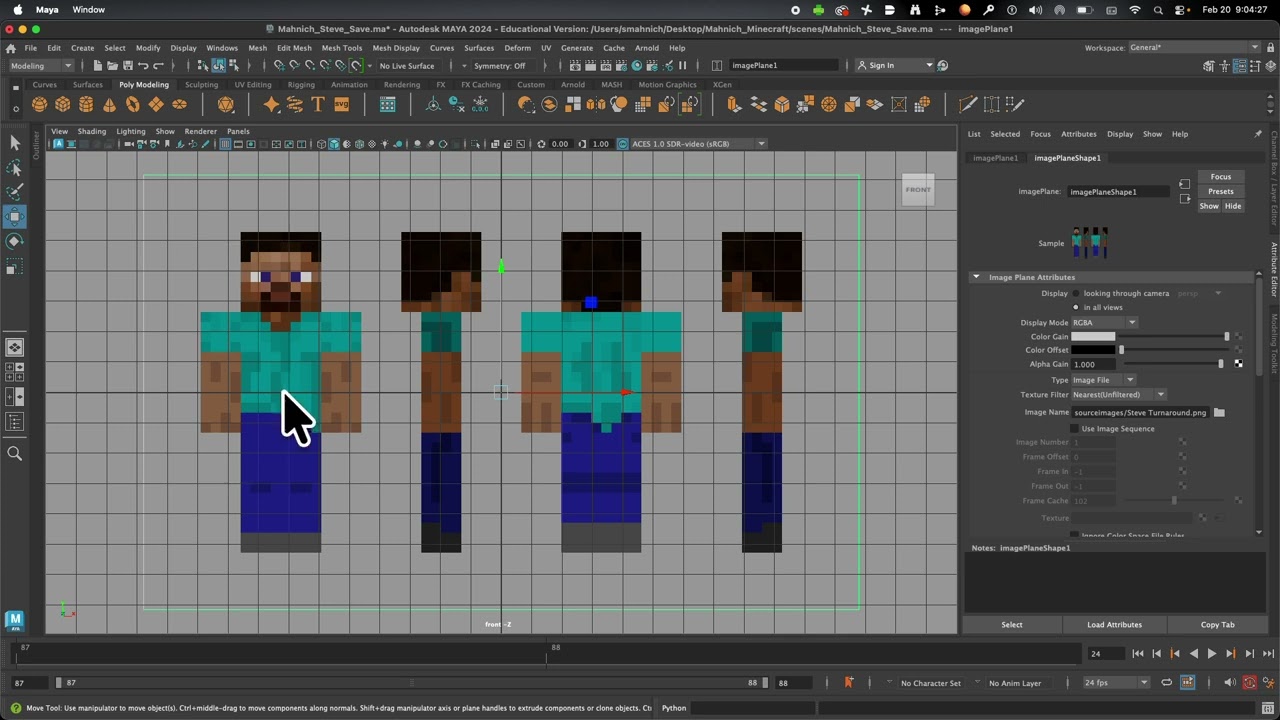Toggle four-view layout button
This screenshot has width=1280, height=720.
[x=15, y=372]
